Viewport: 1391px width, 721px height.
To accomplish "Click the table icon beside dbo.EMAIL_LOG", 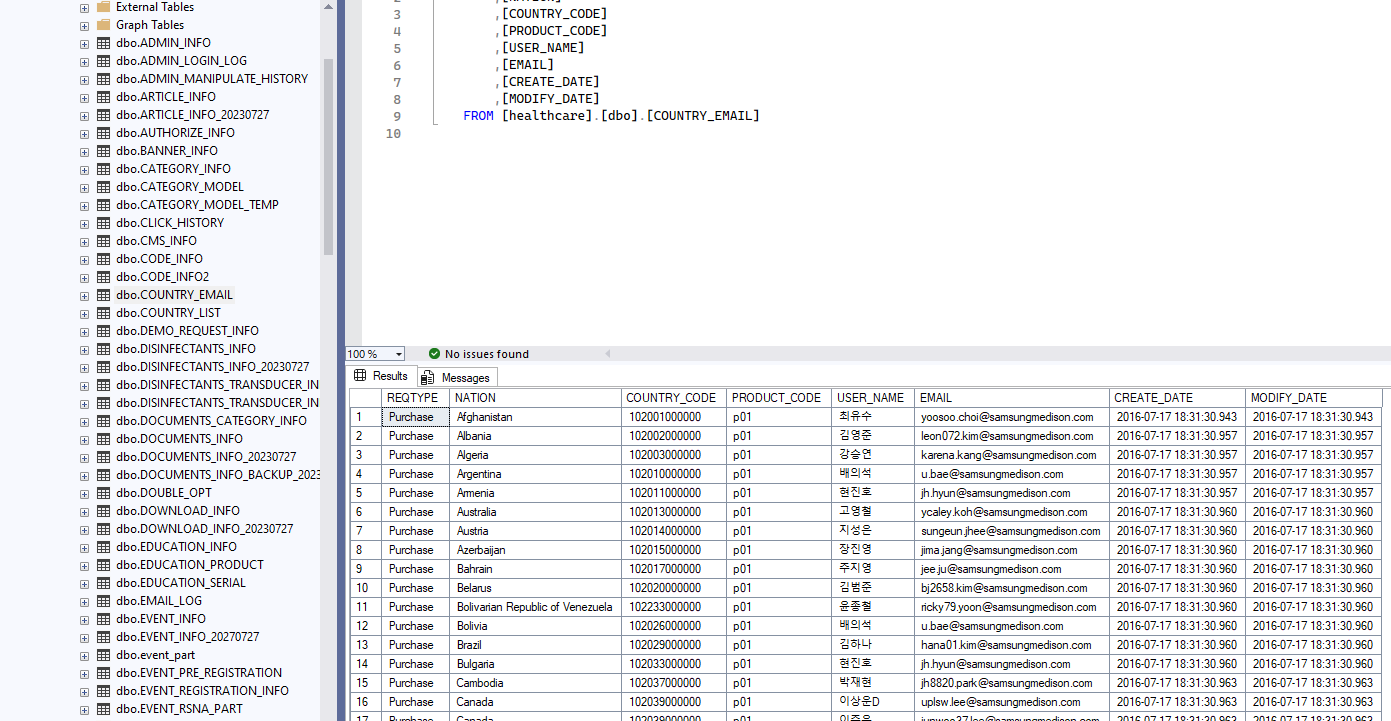I will pos(103,601).
